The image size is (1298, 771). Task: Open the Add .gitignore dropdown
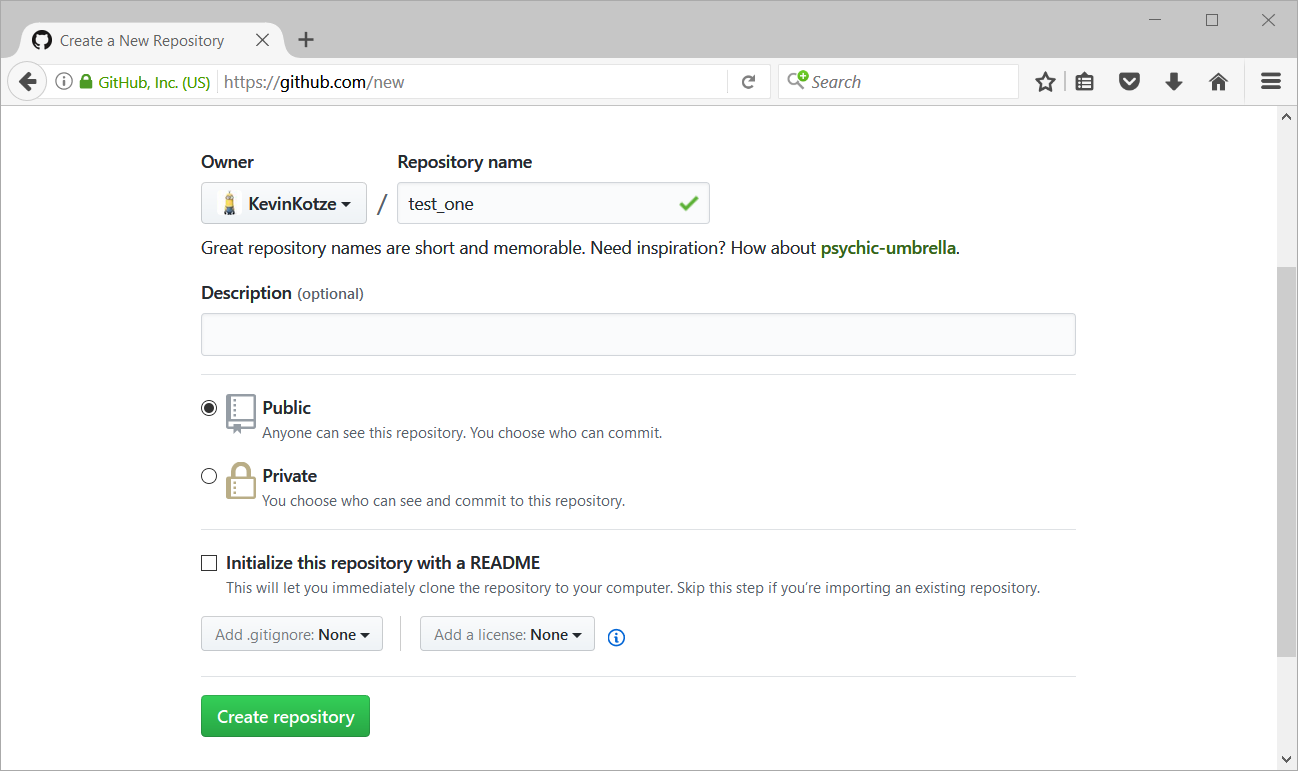click(x=292, y=634)
